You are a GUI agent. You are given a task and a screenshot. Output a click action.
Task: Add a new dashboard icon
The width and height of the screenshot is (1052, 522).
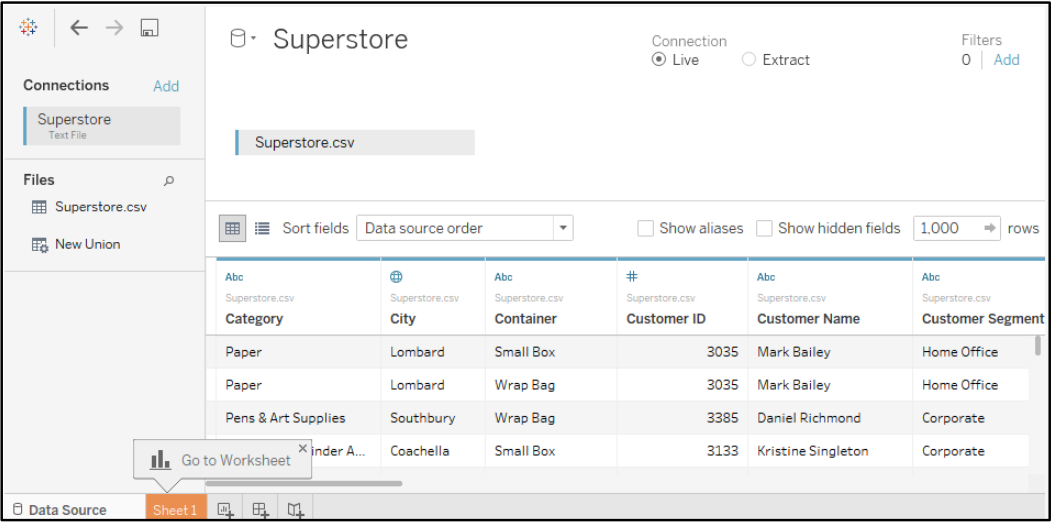point(261,510)
